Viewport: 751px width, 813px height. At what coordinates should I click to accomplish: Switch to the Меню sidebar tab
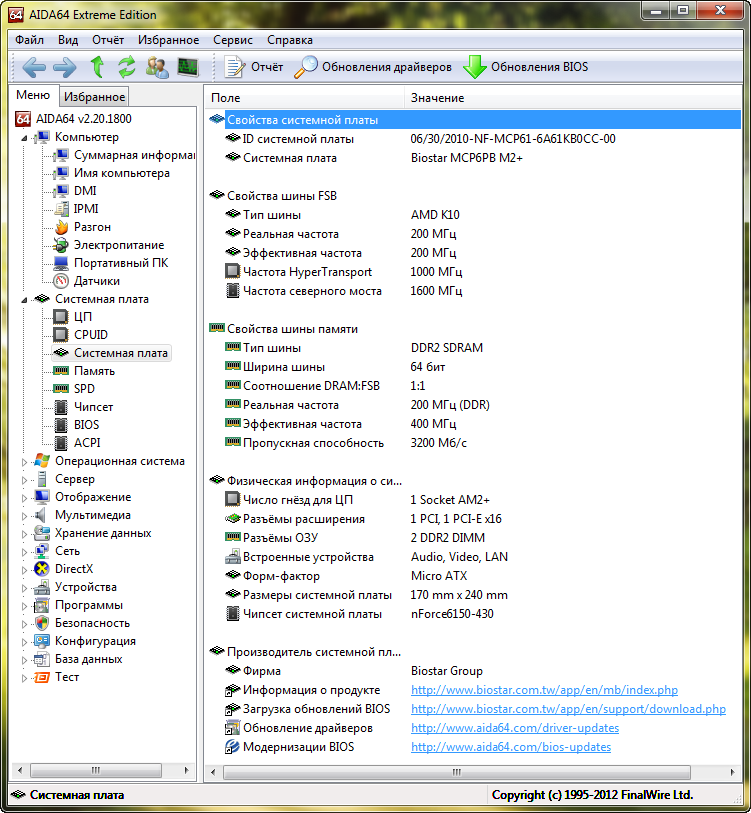tap(33, 95)
